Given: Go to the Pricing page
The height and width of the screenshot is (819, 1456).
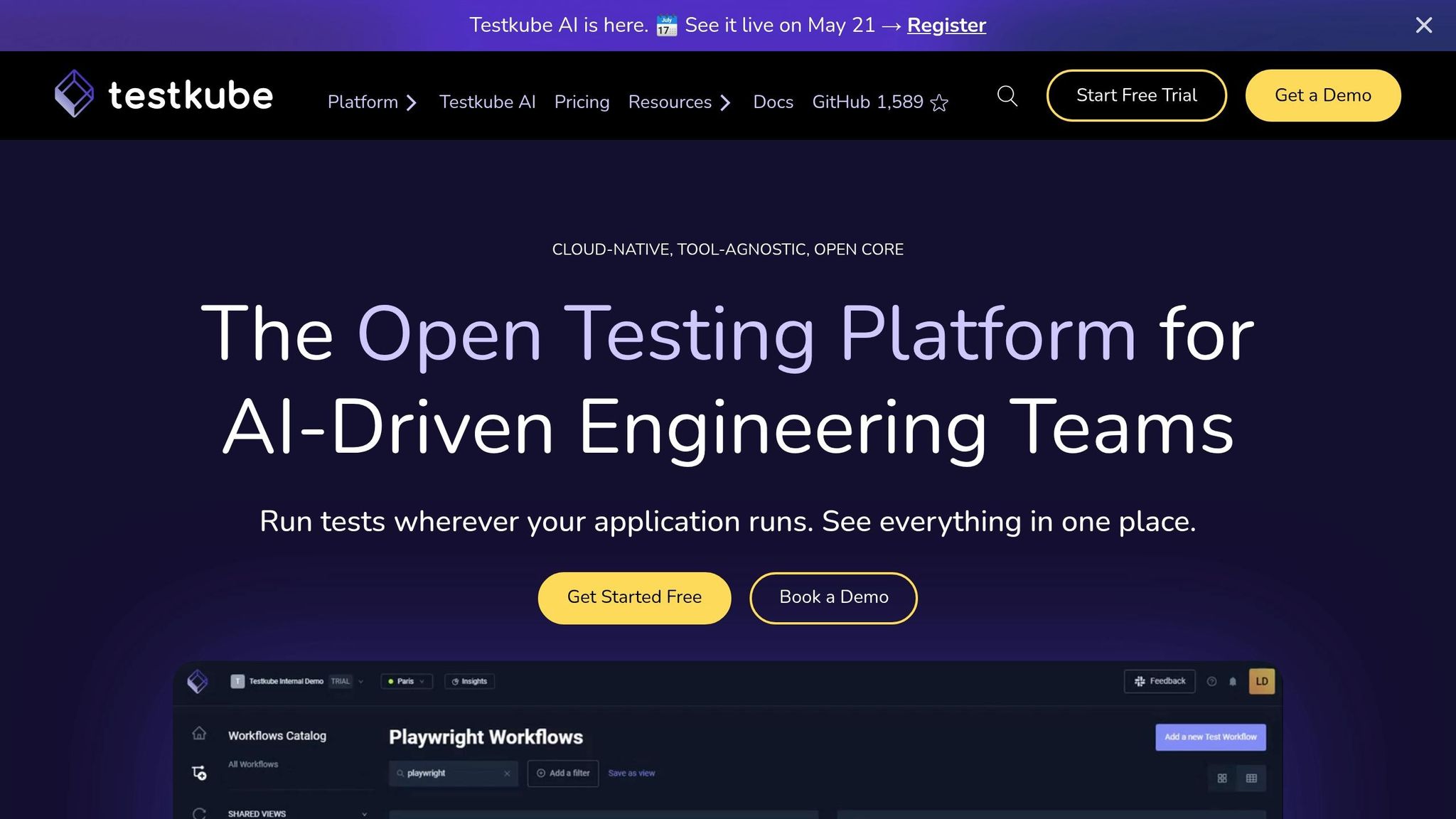Looking at the screenshot, I should coord(582,102).
